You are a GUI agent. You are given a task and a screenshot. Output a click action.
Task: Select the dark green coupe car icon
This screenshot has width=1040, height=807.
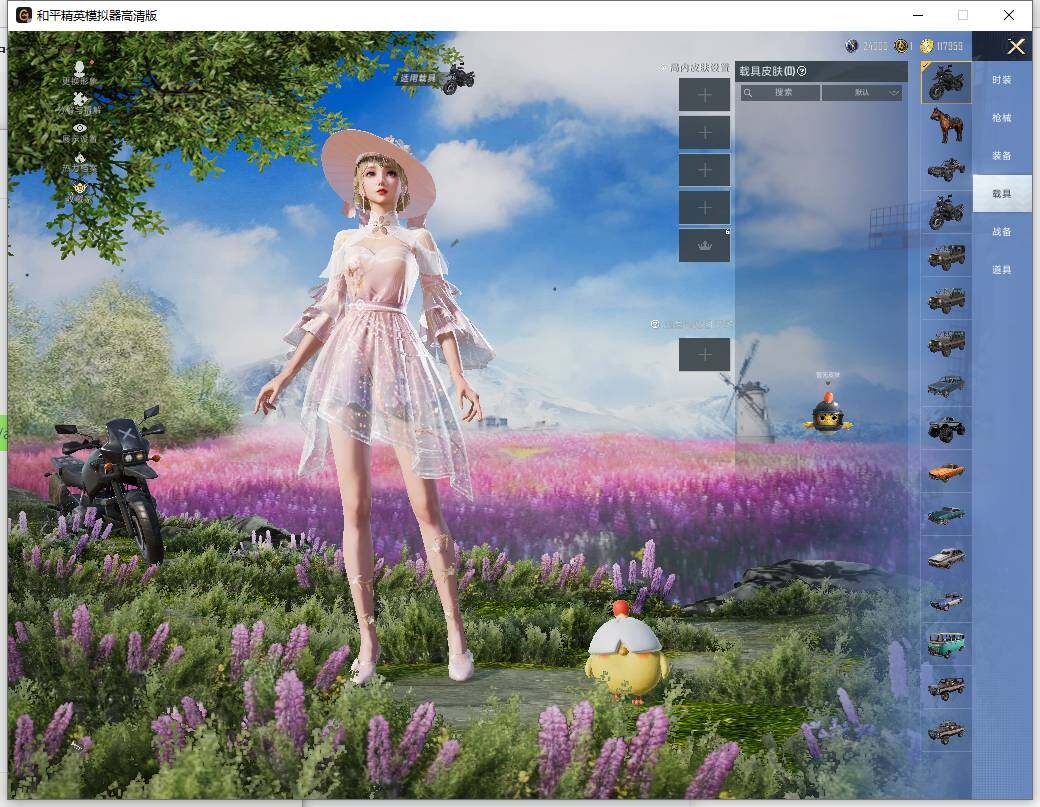pos(946,514)
